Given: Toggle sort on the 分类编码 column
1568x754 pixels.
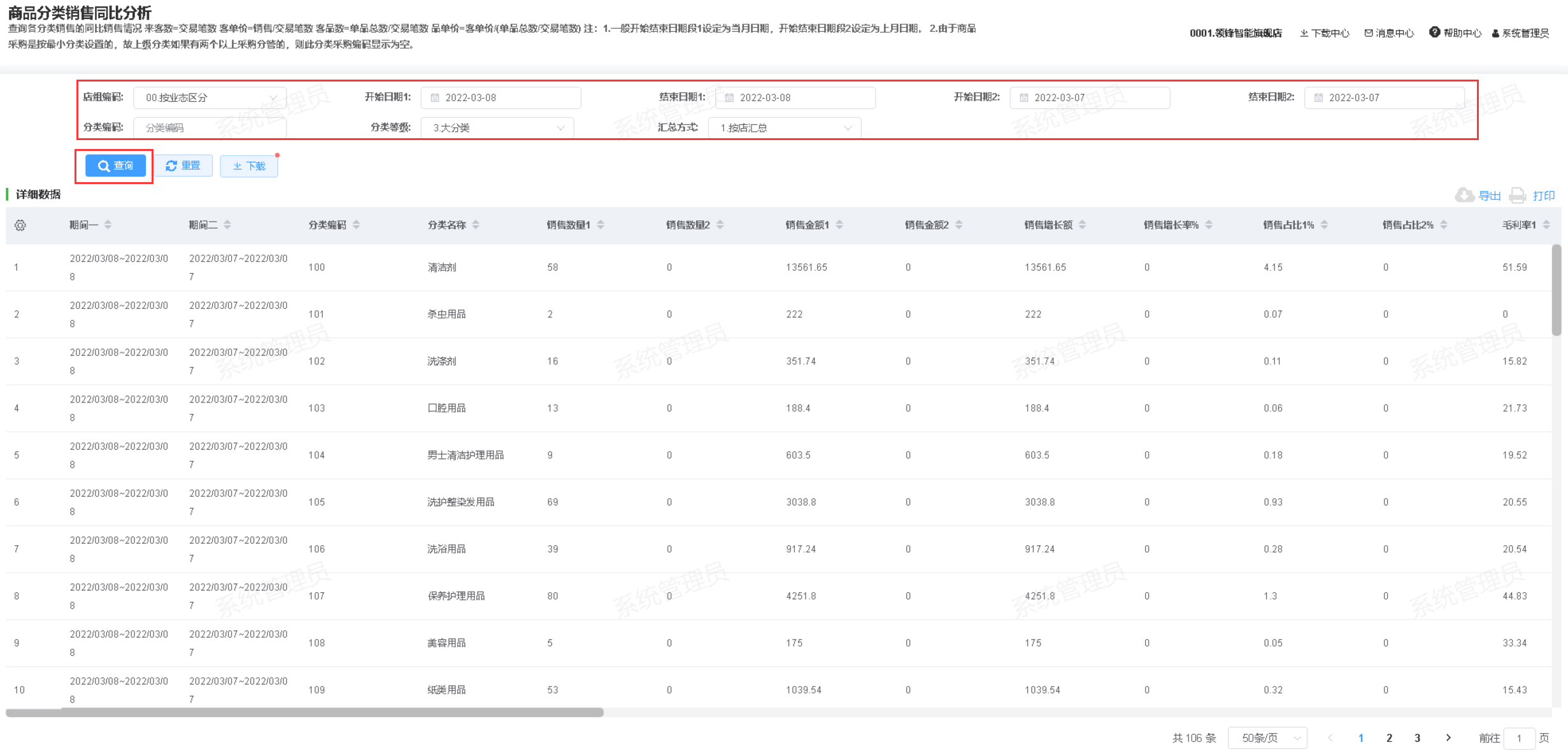Looking at the screenshot, I should pos(356,225).
